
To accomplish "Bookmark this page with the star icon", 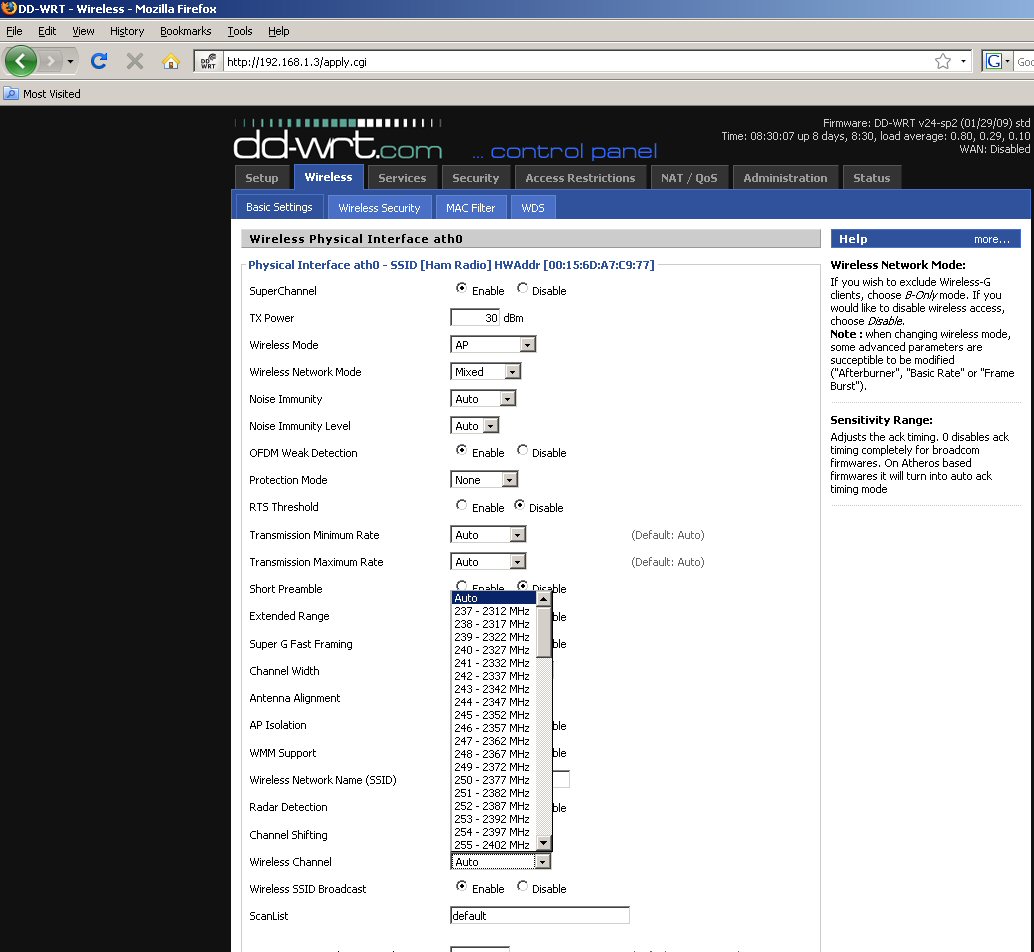I will coord(943,61).
